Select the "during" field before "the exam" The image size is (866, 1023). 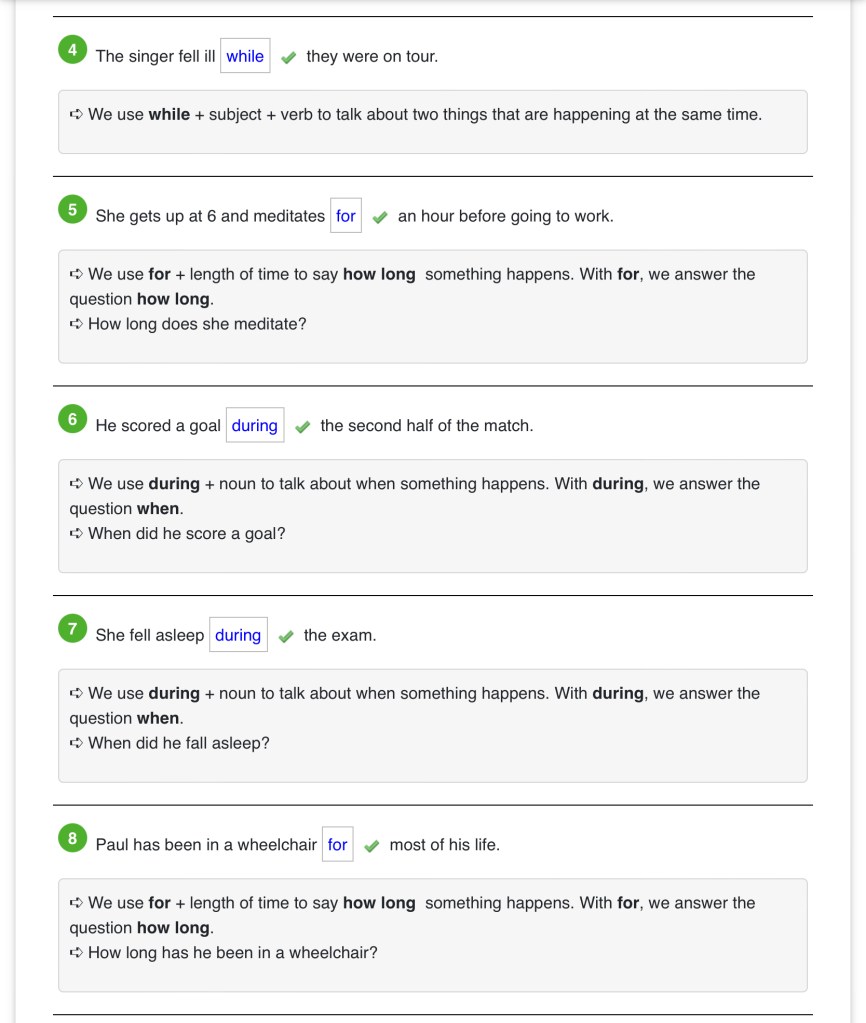click(x=238, y=635)
